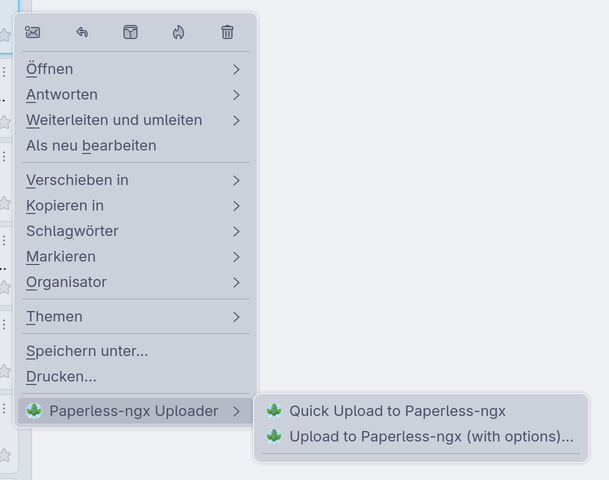The image size is (609, 480).
Task: Expand the Öffnen submenu arrow
Action: tap(236, 69)
